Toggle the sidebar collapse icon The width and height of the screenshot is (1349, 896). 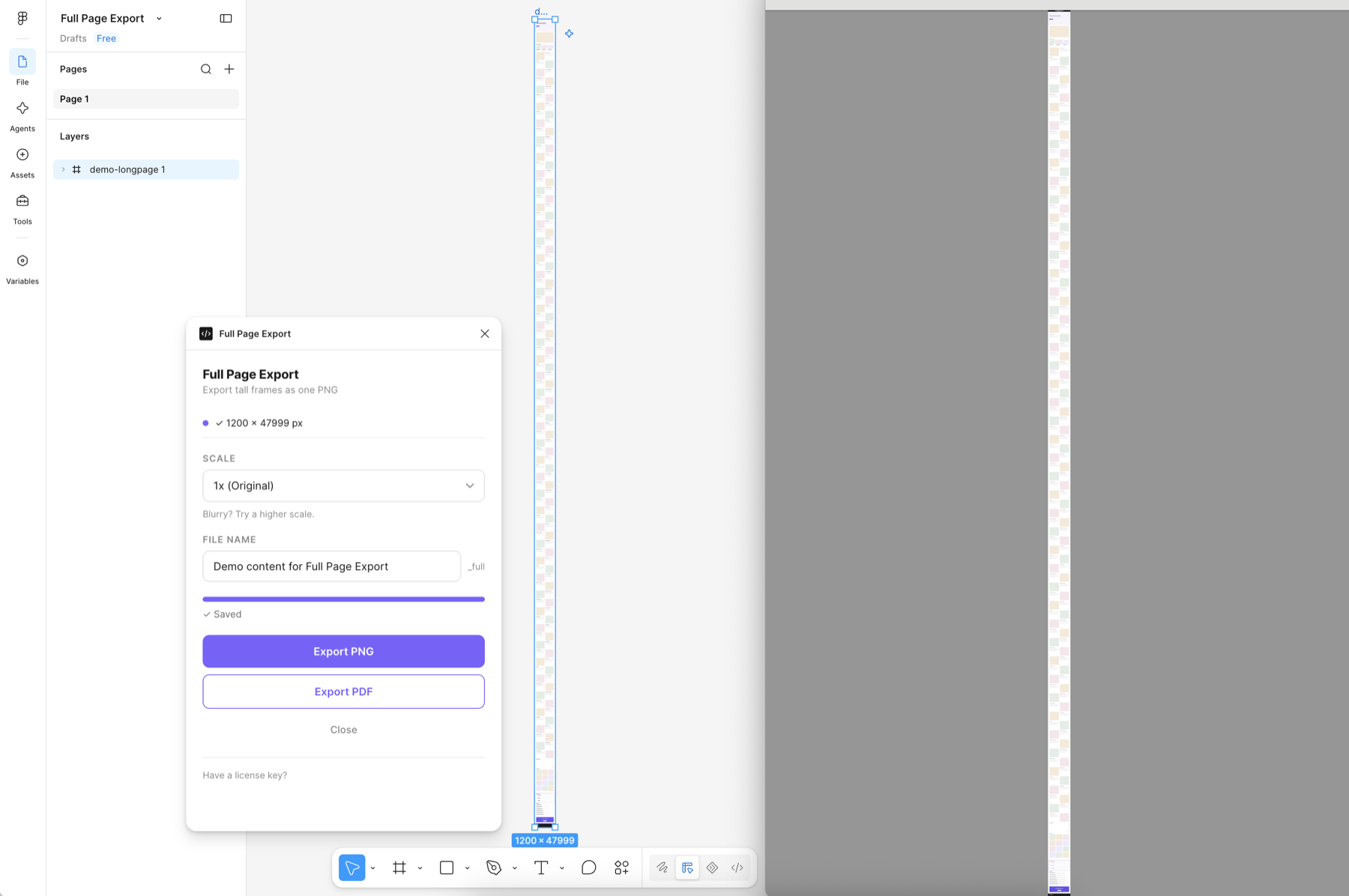coord(226,18)
